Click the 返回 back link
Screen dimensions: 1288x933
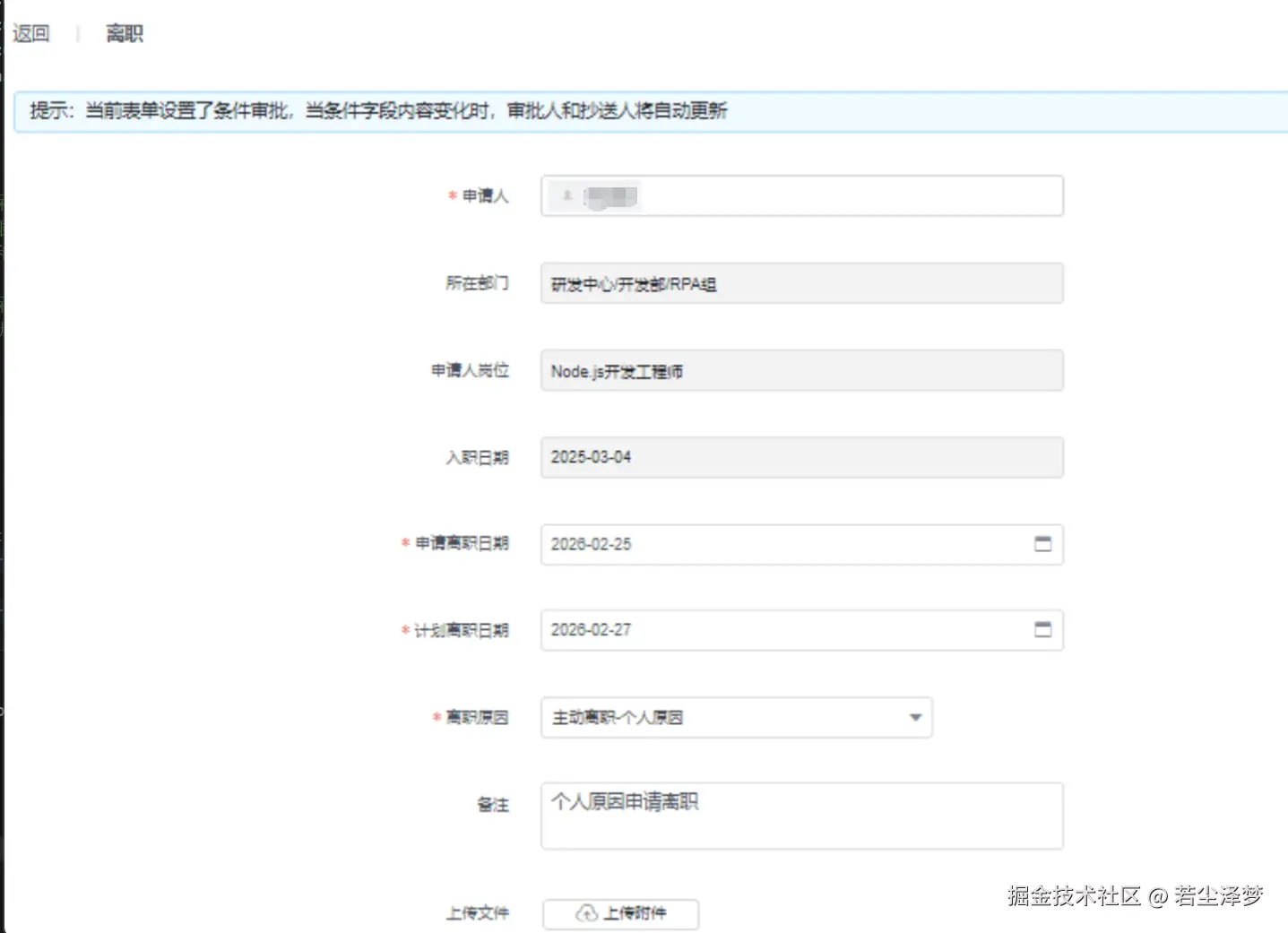30,32
